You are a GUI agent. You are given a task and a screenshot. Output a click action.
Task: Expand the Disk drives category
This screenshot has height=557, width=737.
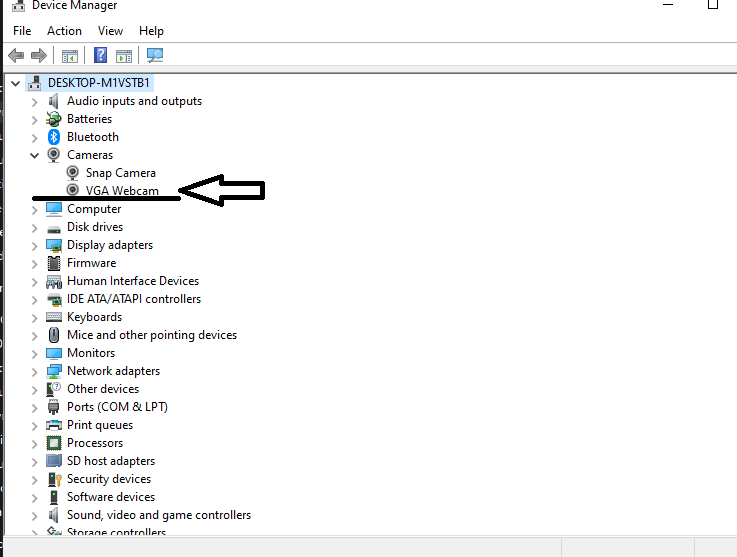tap(34, 228)
